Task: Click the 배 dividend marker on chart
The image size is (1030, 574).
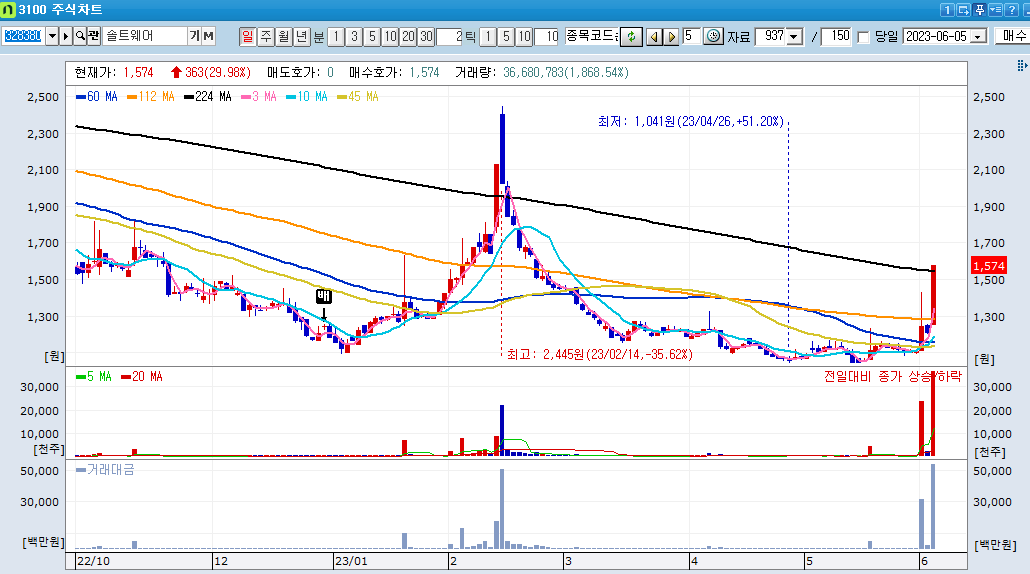Action: click(x=323, y=297)
